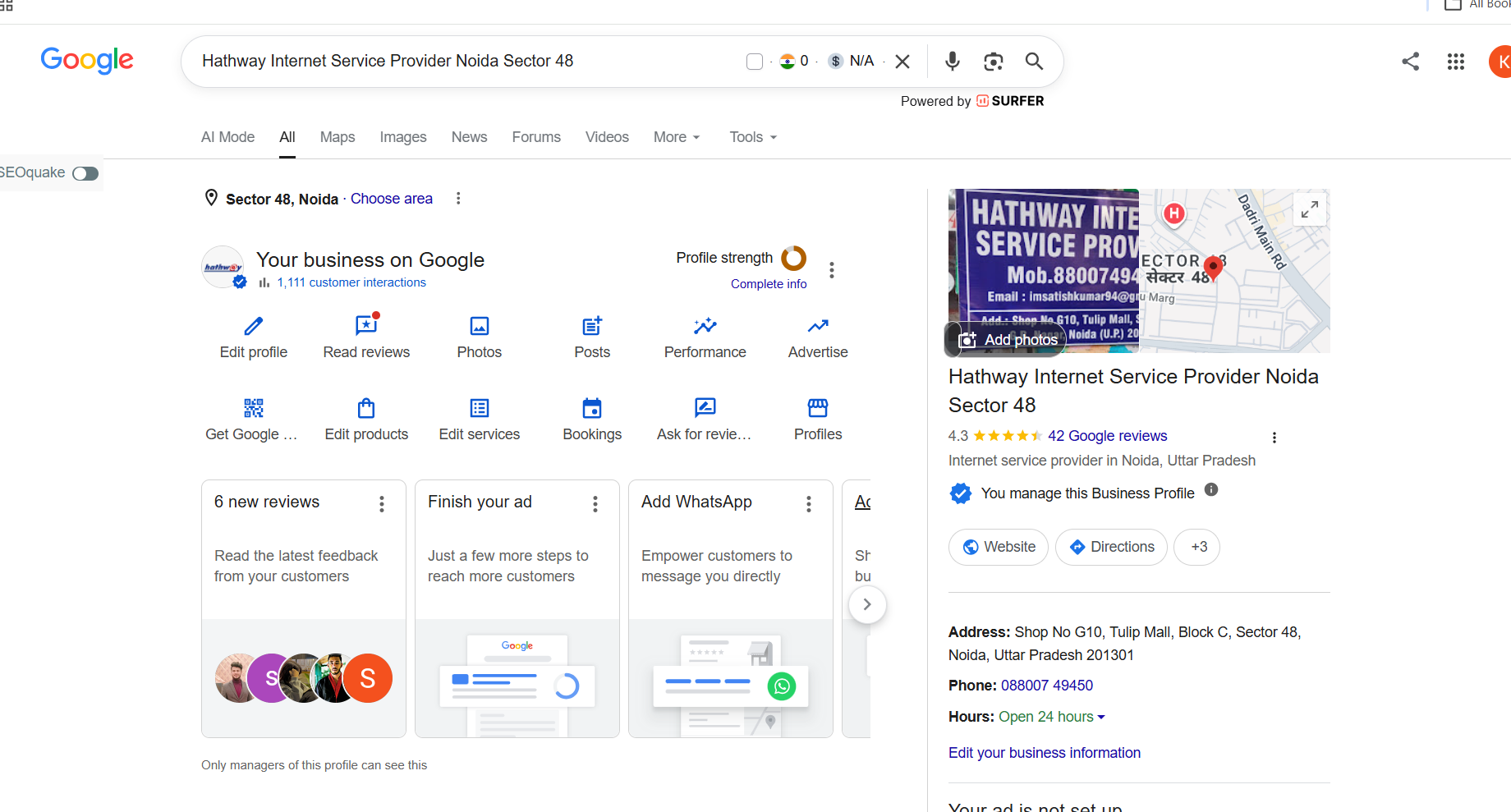Open the Posts icon
This screenshot has height=812, width=1511.
pos(592,326)
